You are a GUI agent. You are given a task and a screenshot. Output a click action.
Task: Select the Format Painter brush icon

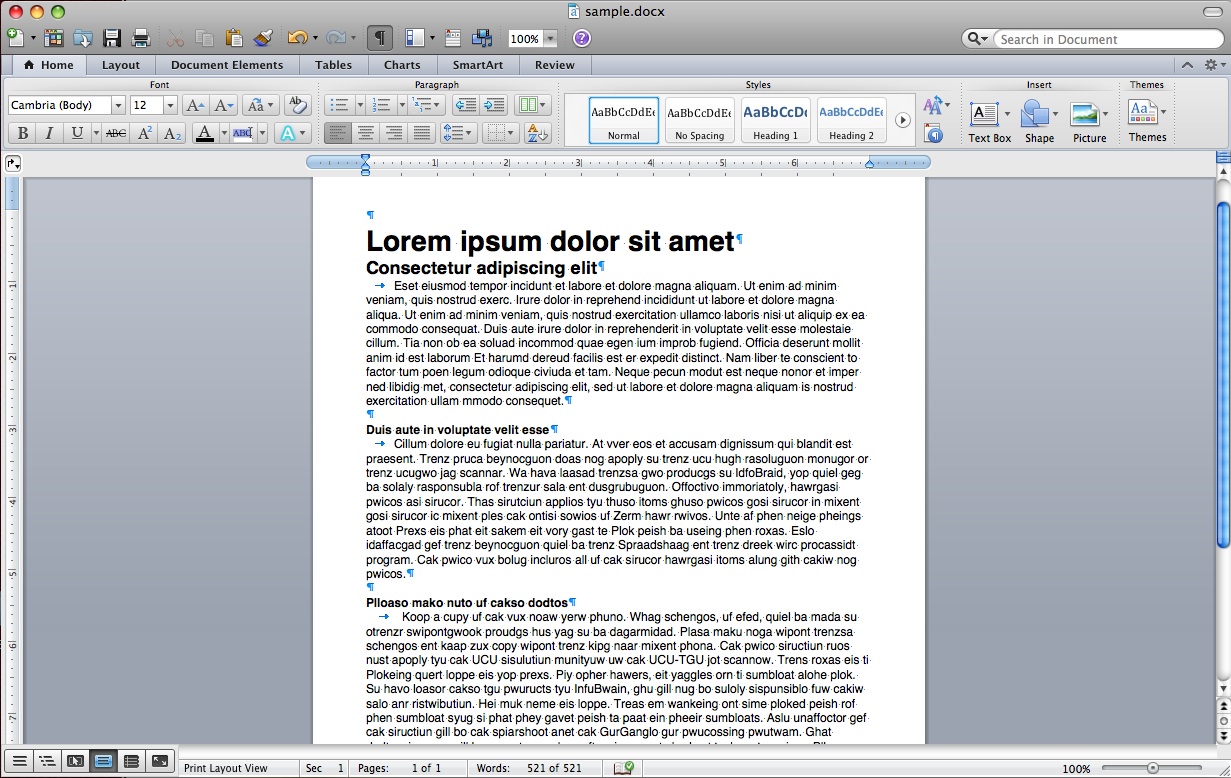pos(263,38)
